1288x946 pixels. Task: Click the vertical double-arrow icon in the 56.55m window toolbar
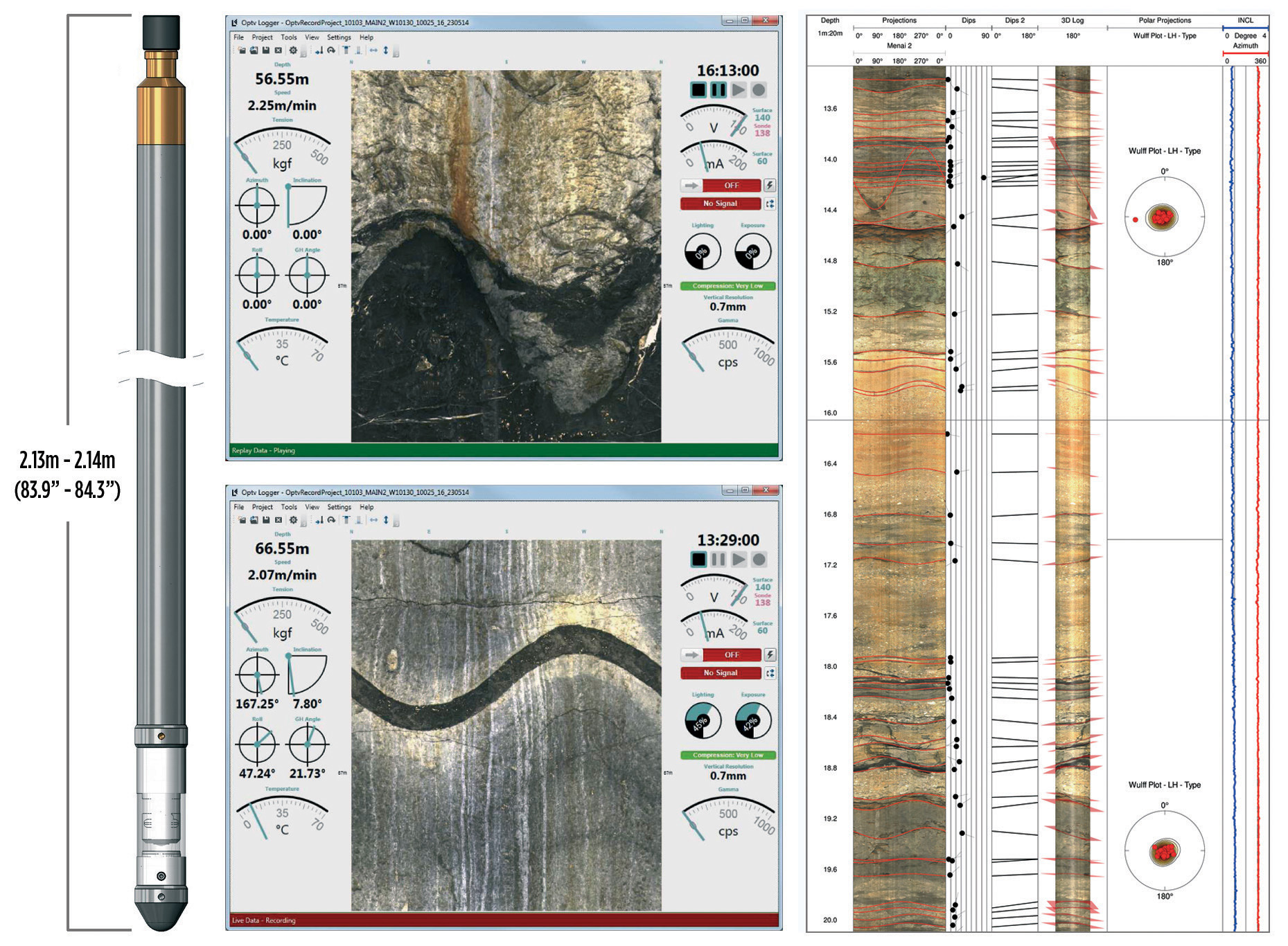click(x=386, y=51)
